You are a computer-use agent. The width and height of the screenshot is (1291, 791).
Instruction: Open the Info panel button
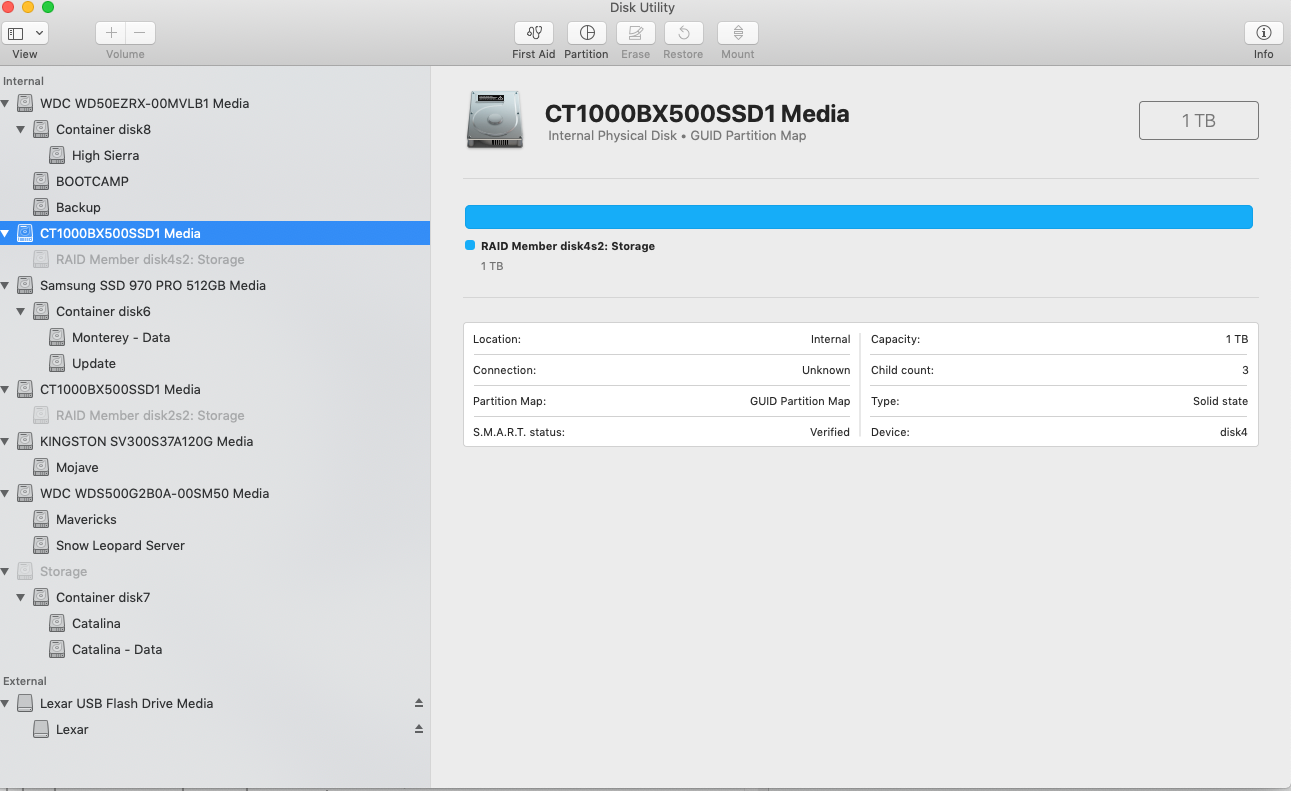(x=1264, y=33)
